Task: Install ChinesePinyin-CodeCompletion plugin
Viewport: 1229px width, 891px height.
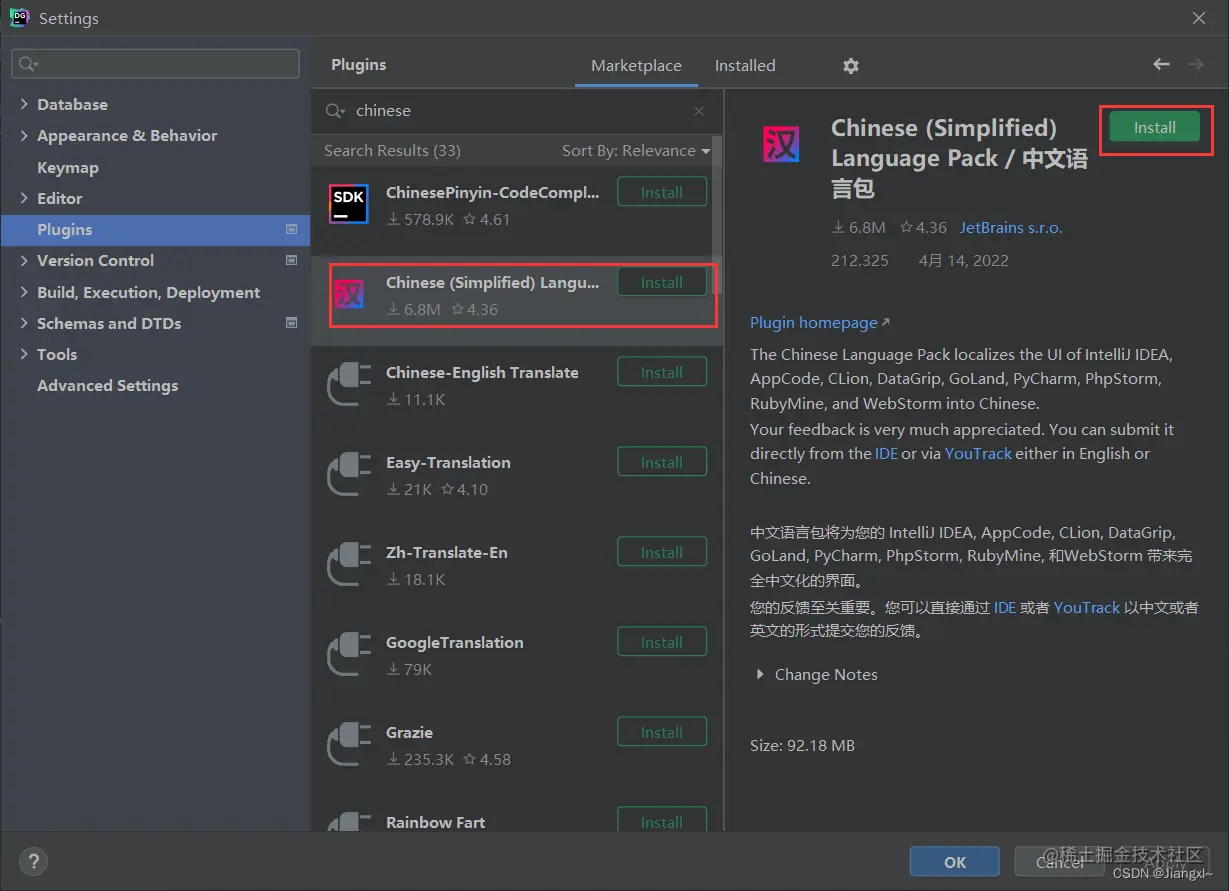Action: pyautogui.click(x=662, y=192)
